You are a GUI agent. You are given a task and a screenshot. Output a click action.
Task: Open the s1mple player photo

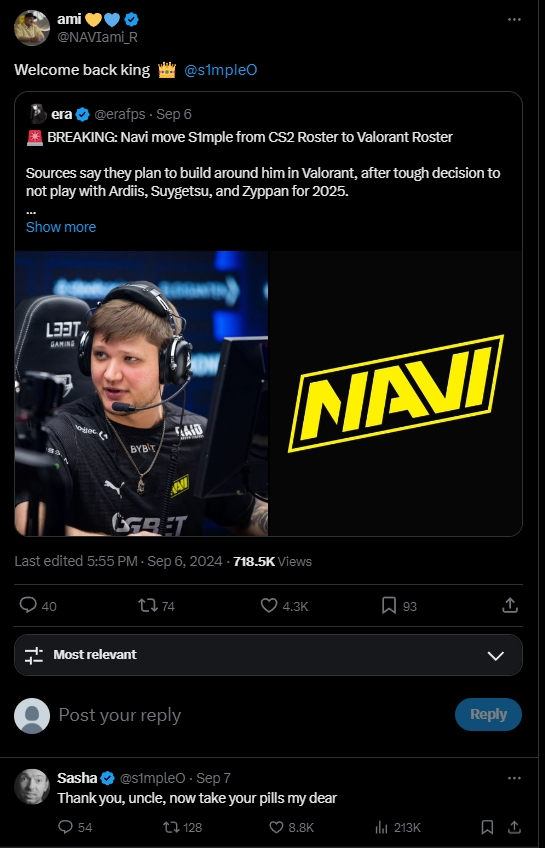click(141, 393)
